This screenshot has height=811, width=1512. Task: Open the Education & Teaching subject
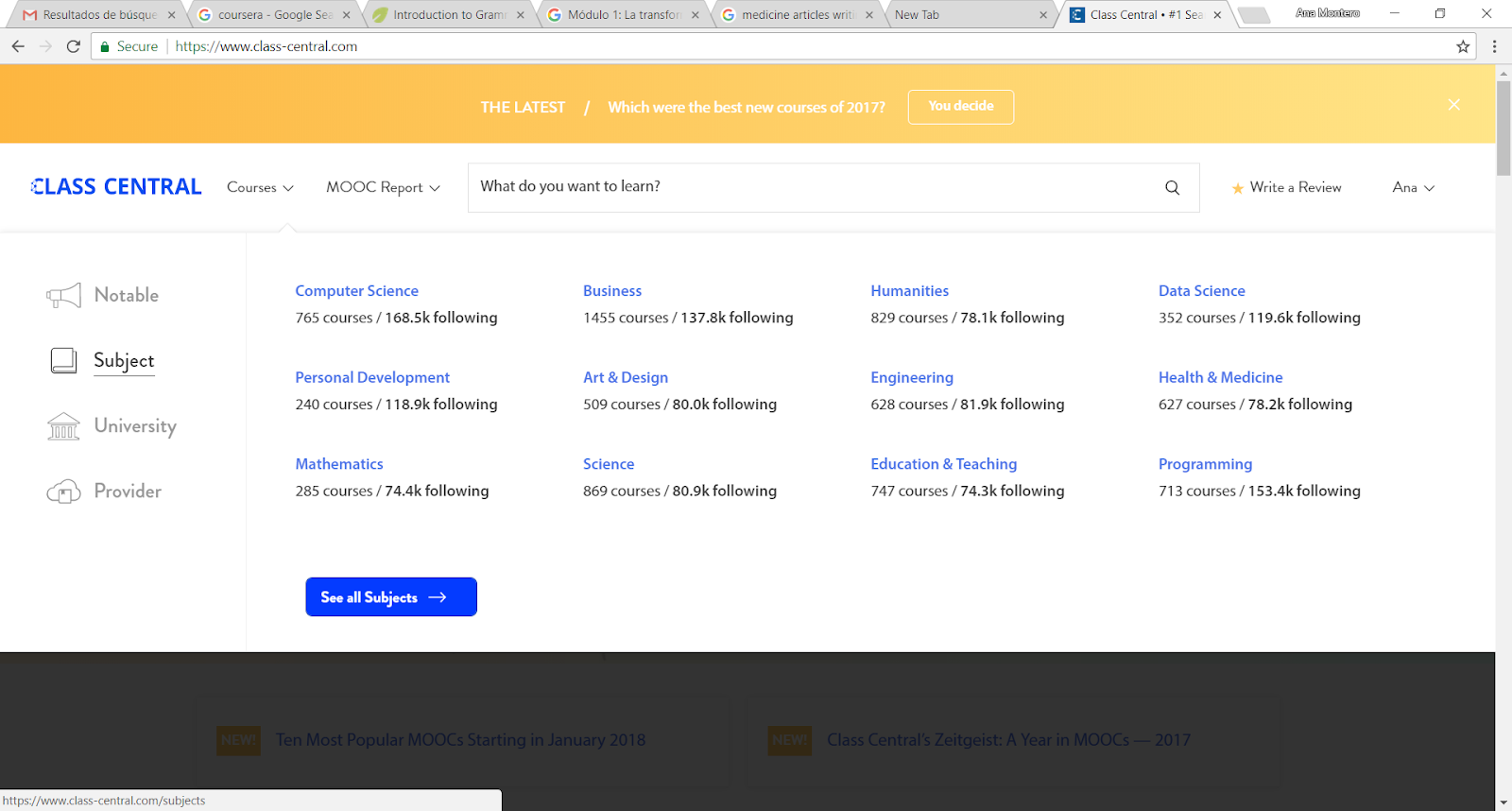point(943,464)
